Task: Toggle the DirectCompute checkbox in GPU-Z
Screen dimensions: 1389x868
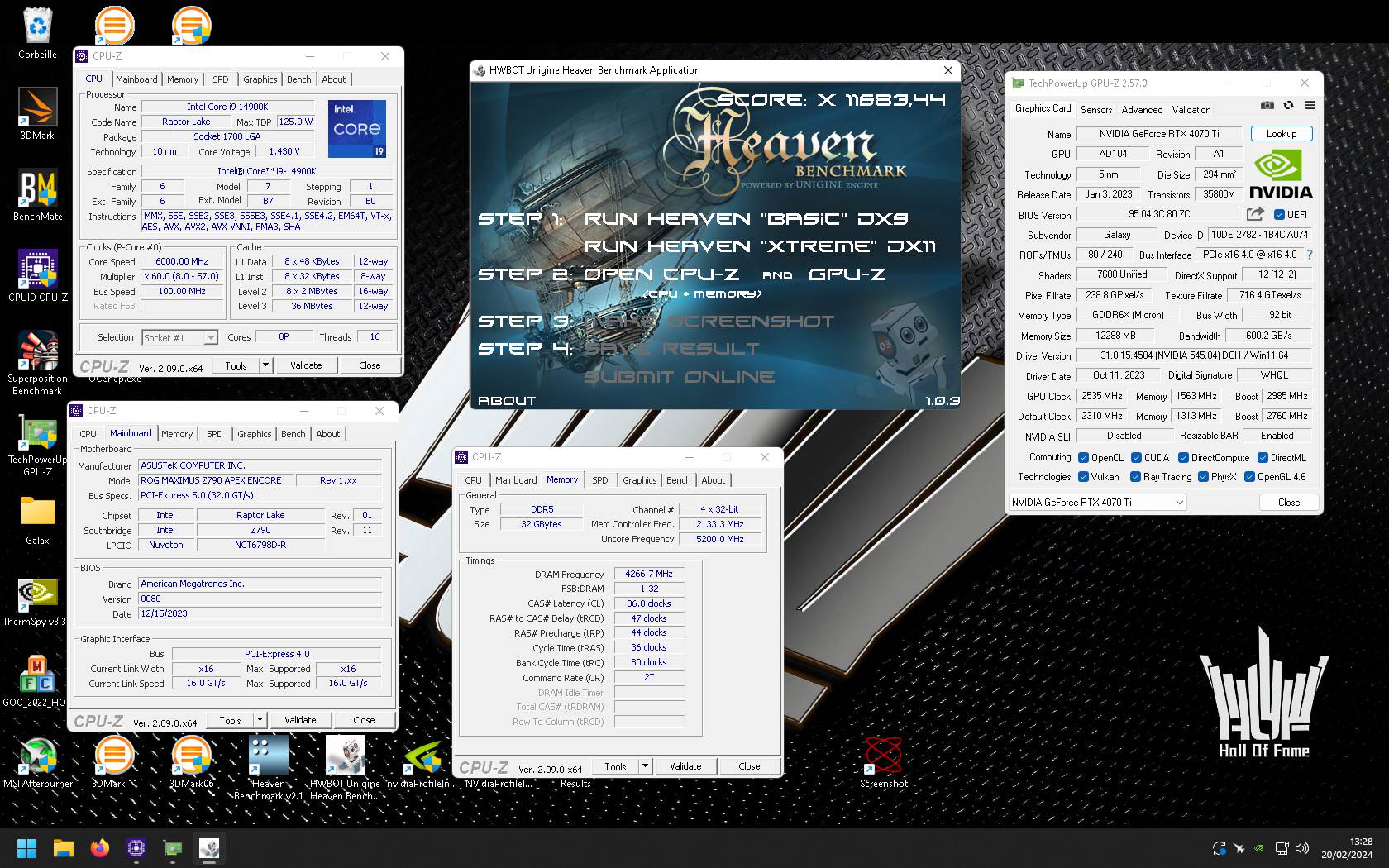Action: (1183, 458)
